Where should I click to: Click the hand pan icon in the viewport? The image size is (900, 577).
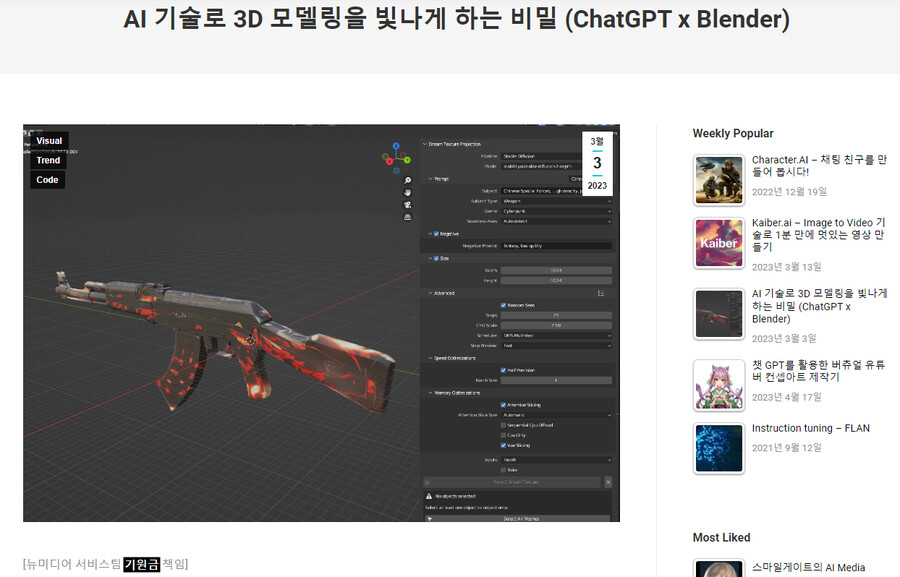[x=408, y=192]
